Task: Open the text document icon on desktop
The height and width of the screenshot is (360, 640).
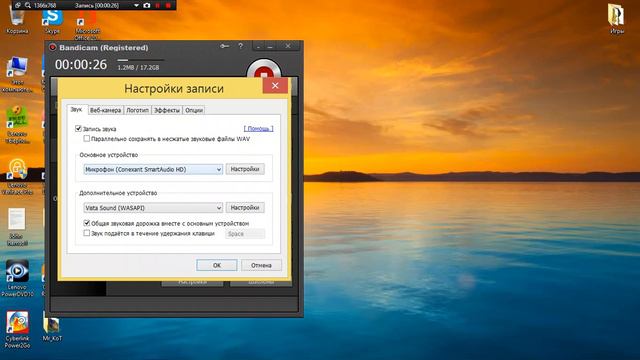Action: tap(17, 227)
